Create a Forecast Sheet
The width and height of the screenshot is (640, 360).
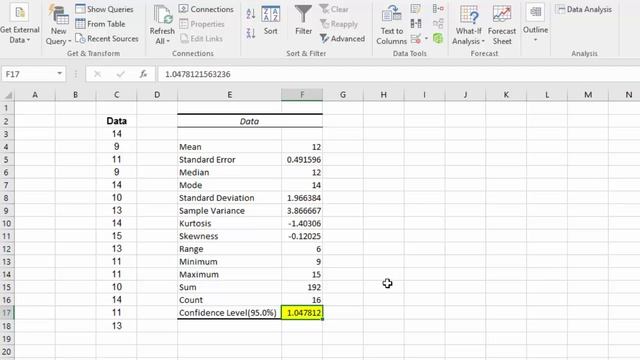(502, 24)
